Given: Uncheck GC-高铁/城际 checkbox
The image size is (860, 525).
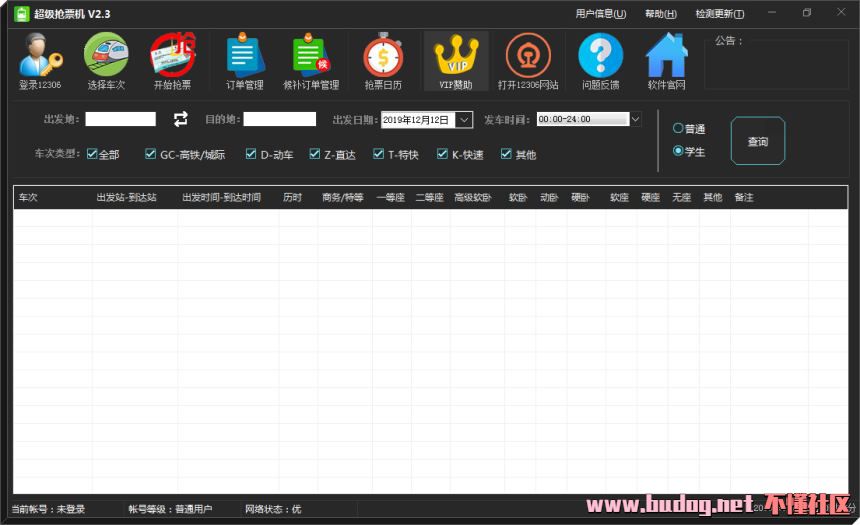Looking at the screenshot, I should coord(150,154).
